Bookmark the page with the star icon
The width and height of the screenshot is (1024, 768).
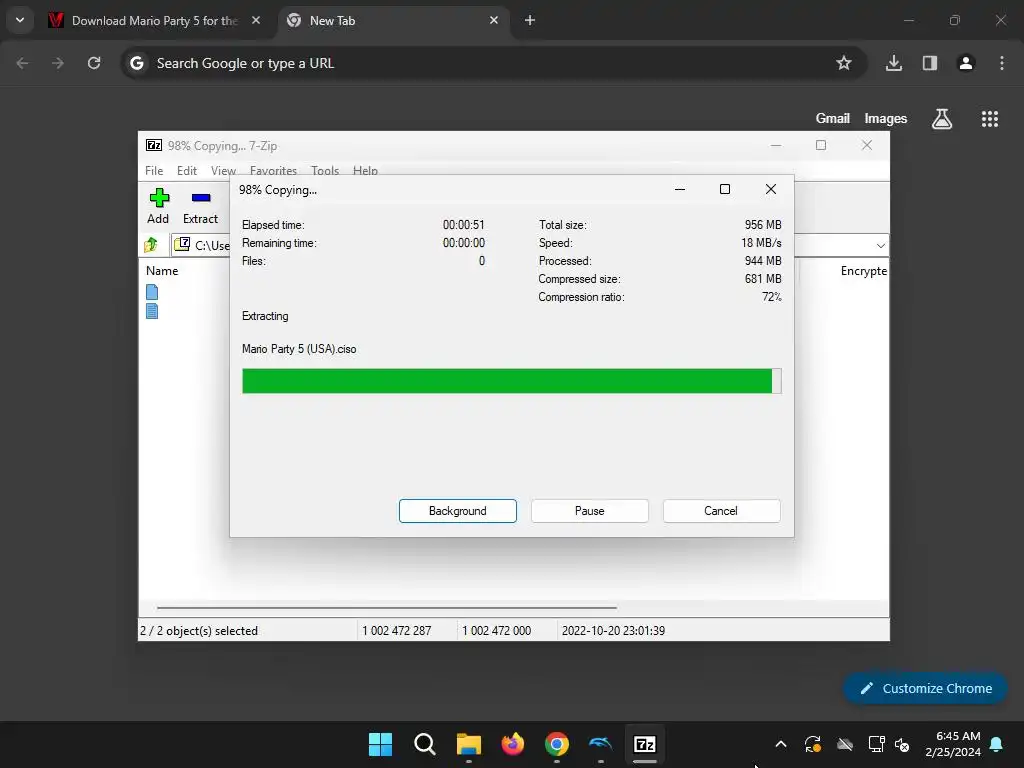point(844,63)
